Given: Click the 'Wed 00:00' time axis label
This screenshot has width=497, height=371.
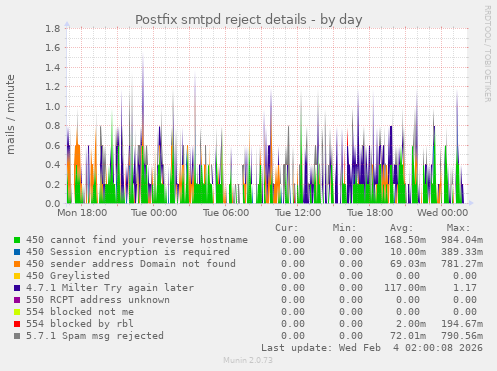Looking at the screenshot, I should pyautogui.click(x=442, y=213).
